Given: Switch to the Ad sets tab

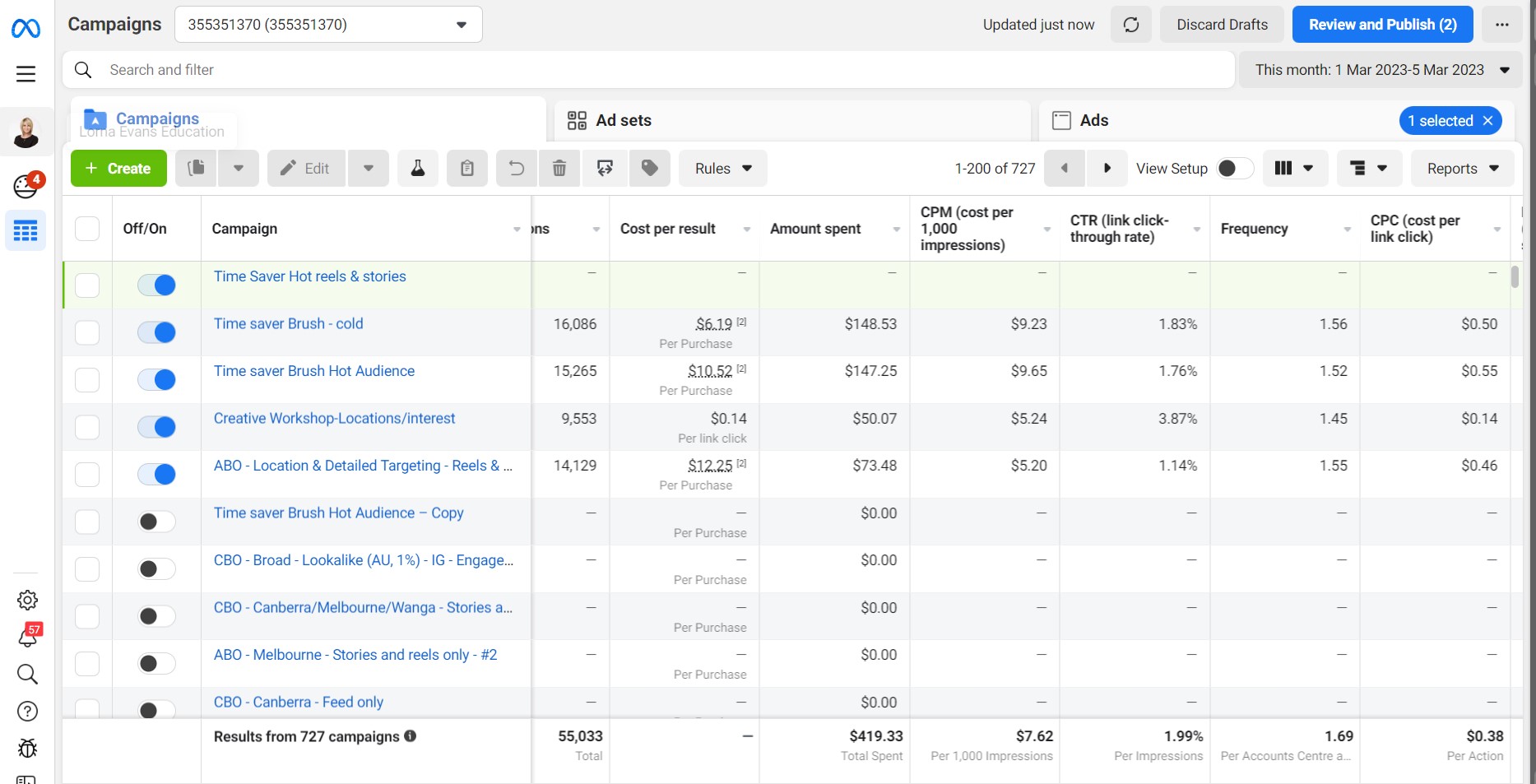Looking at the screenshot, I should point(624,121).
